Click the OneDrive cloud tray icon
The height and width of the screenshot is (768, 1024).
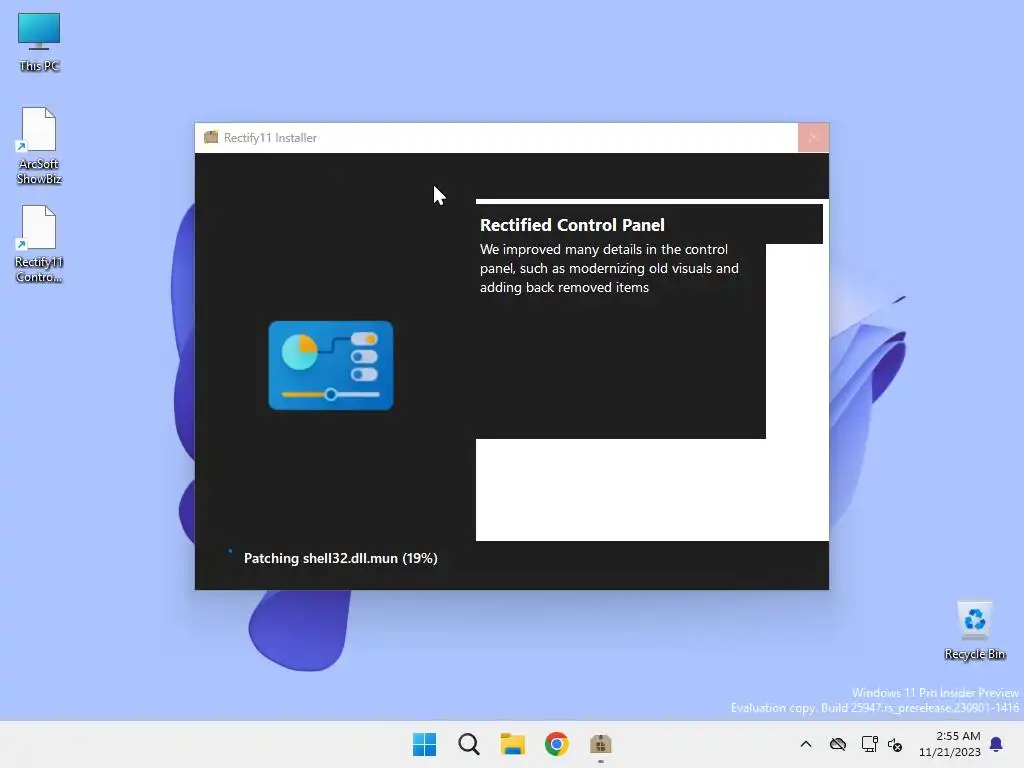click(838, 744)
